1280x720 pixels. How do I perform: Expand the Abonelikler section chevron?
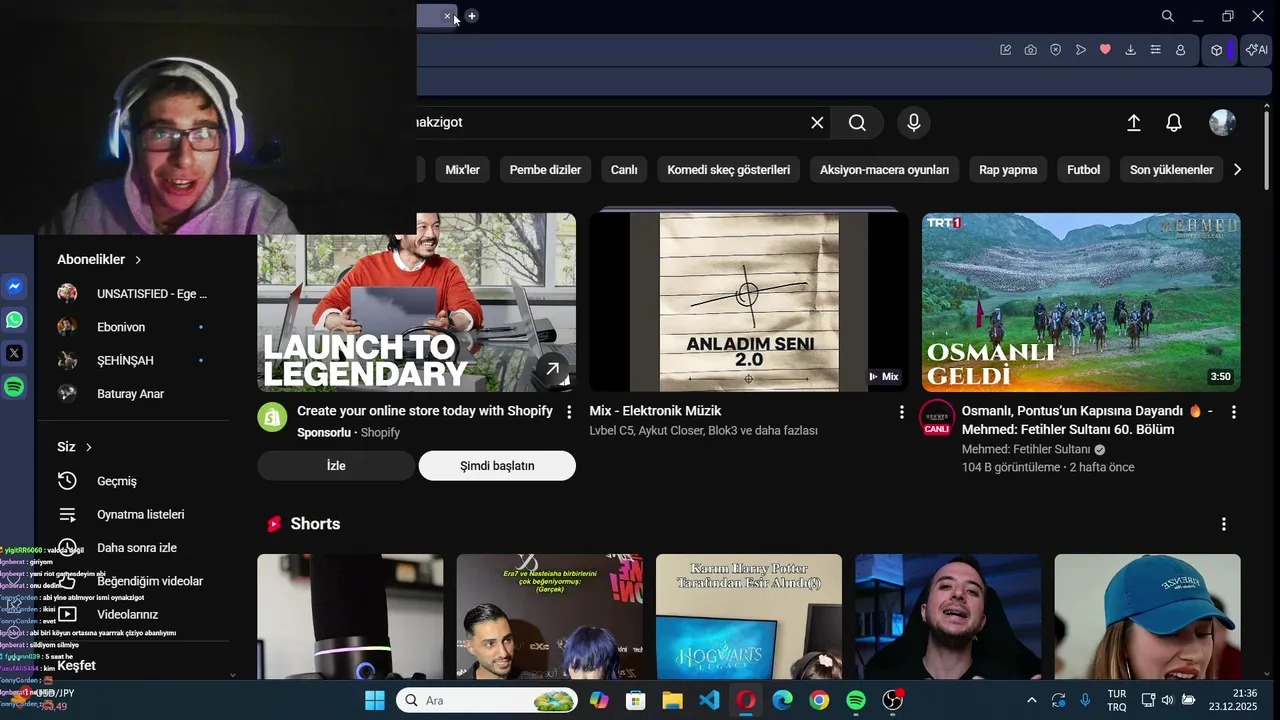[138, 260]
